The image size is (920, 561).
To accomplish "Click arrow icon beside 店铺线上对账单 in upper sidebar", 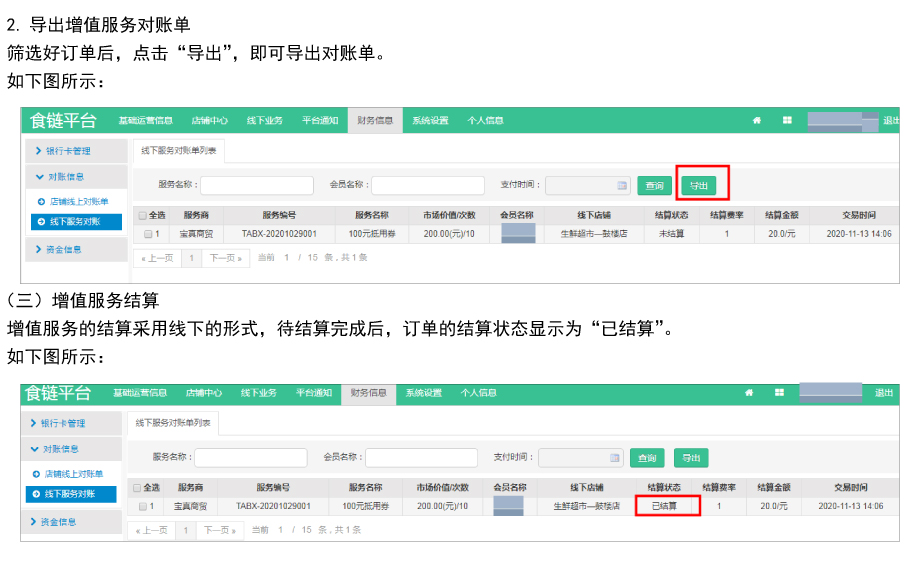I will click(x=41, y=202).
